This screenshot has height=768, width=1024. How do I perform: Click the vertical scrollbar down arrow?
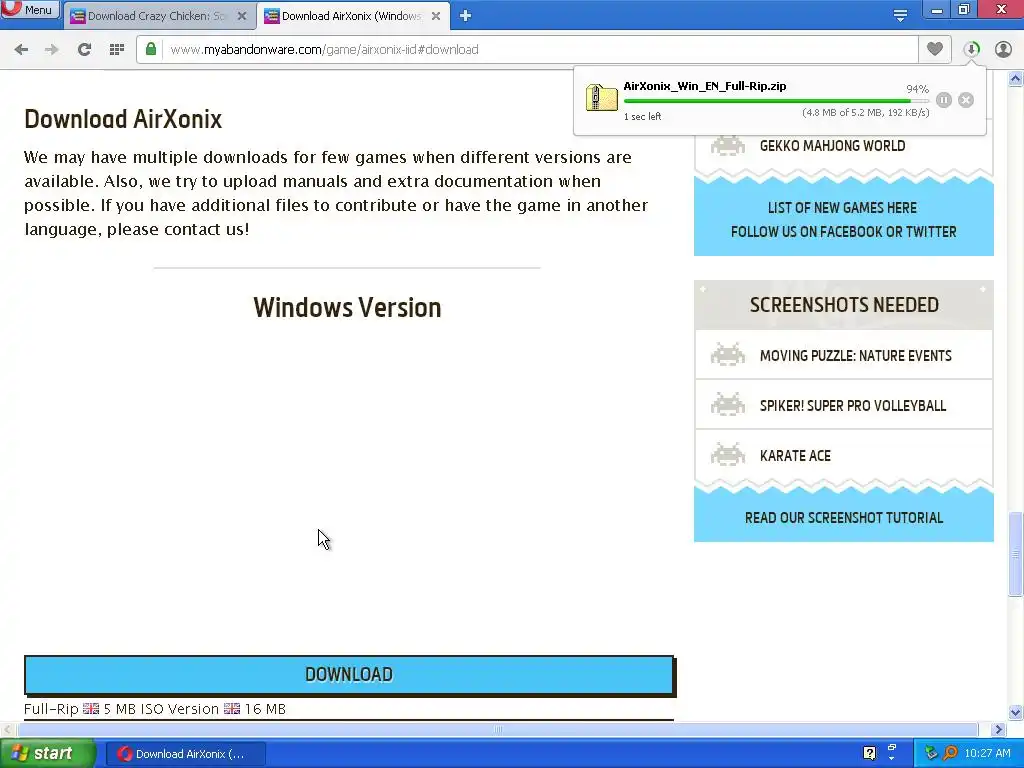click(1016, 712)
